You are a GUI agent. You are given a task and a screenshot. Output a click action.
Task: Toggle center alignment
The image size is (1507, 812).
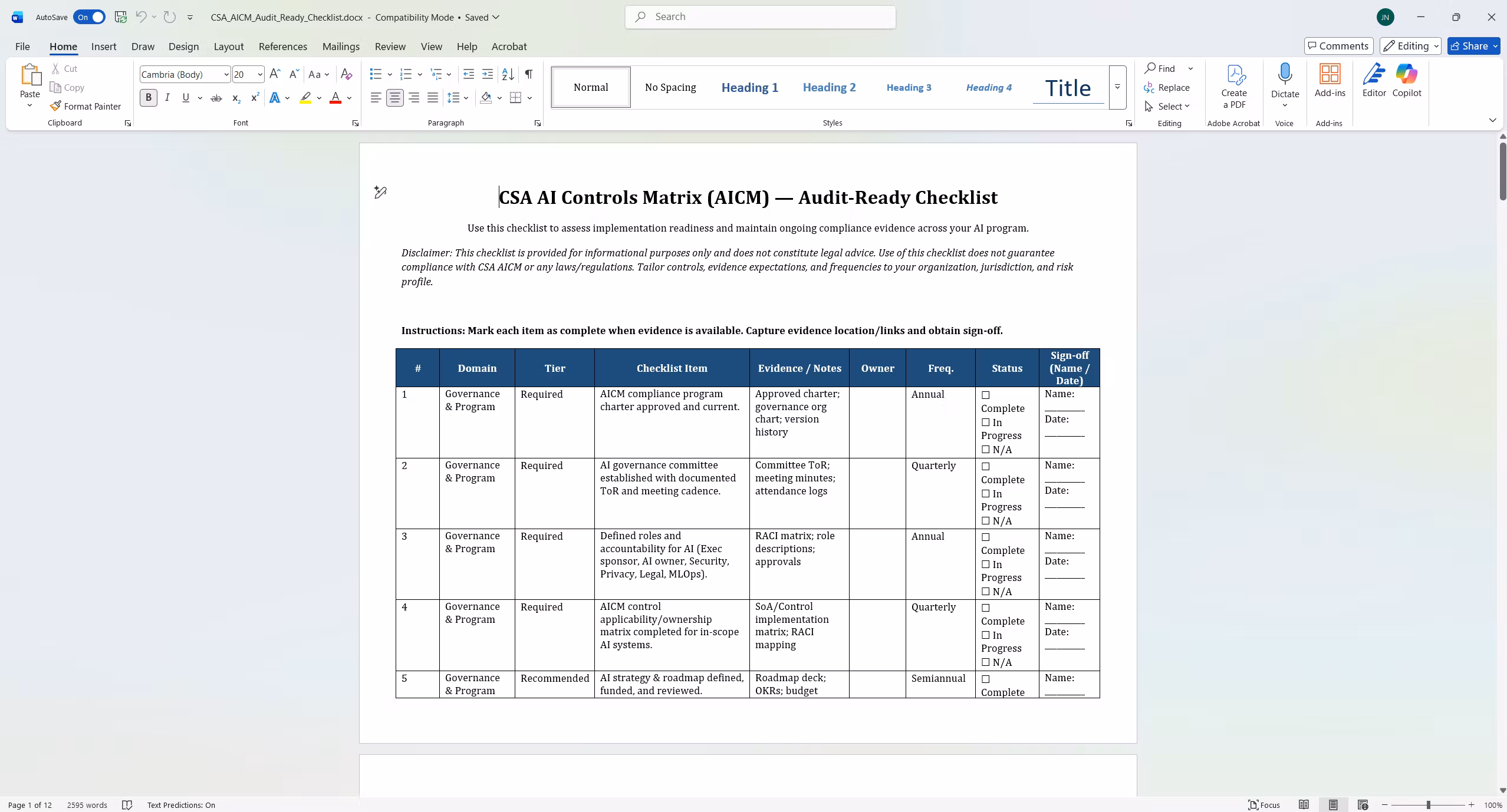pyautogui.click(x=395, y=98)
